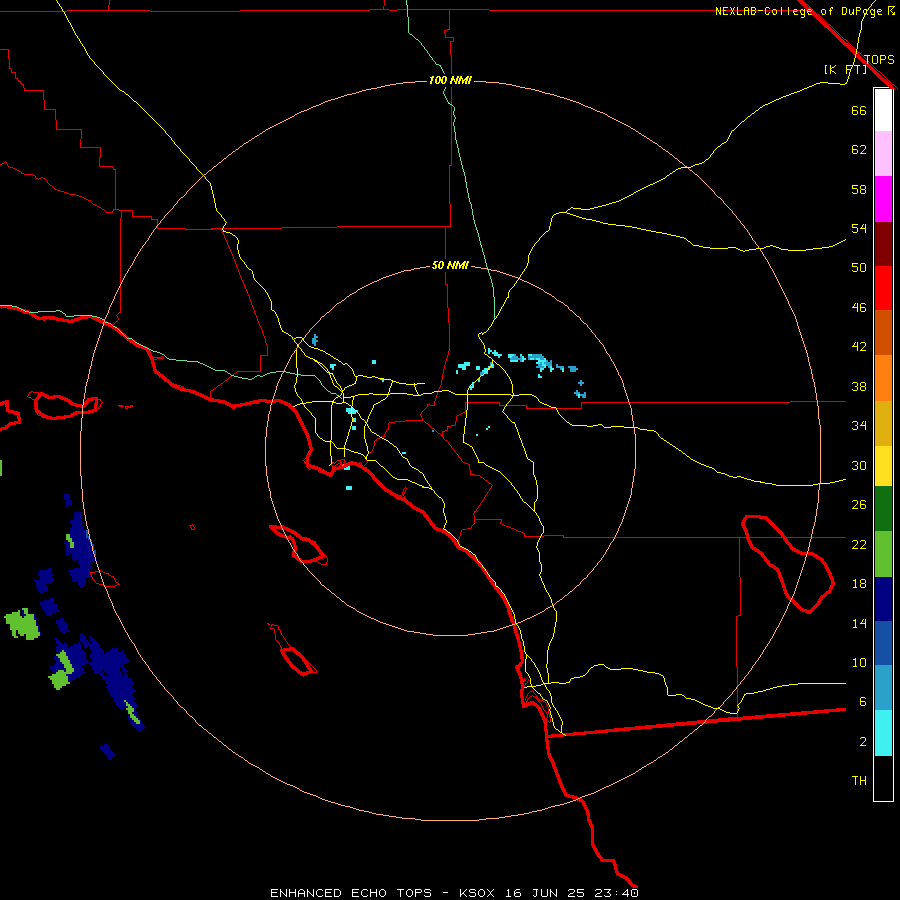Click the "34" legend value
This screenshot has height=900, width=900.
[859, 426]
